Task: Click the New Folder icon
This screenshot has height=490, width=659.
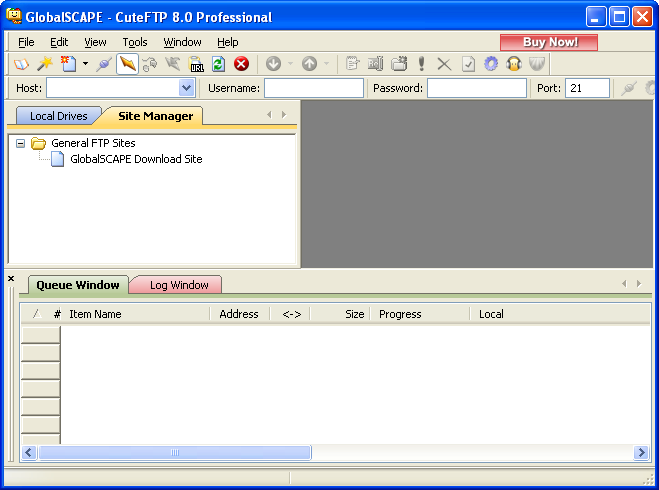Action: point(399,64)
